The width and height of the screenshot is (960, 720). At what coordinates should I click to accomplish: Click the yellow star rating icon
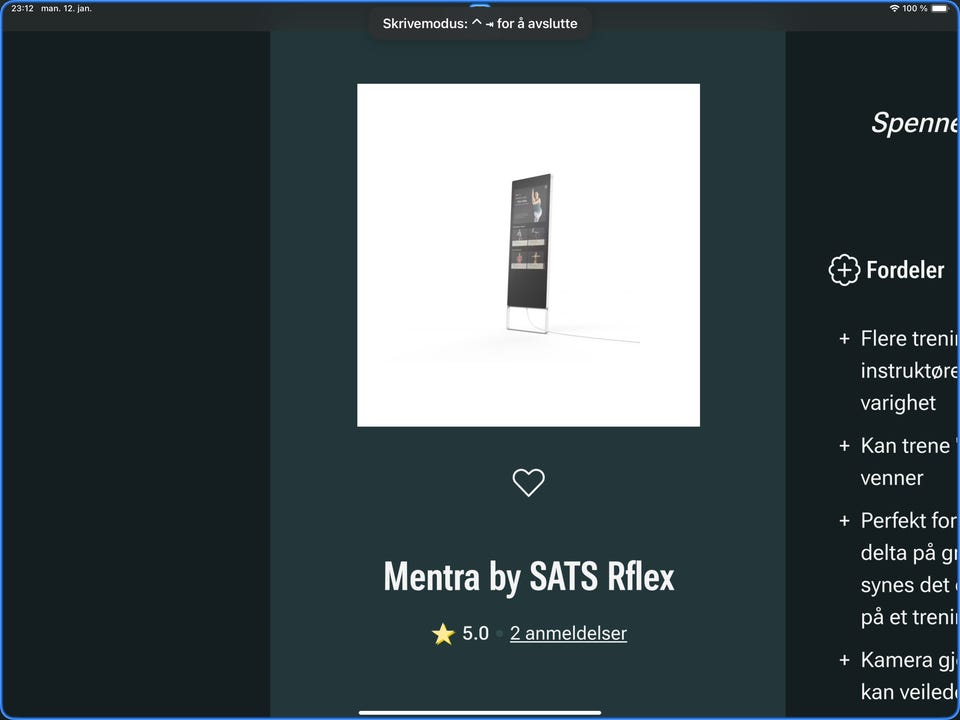[x=443, y=634]
